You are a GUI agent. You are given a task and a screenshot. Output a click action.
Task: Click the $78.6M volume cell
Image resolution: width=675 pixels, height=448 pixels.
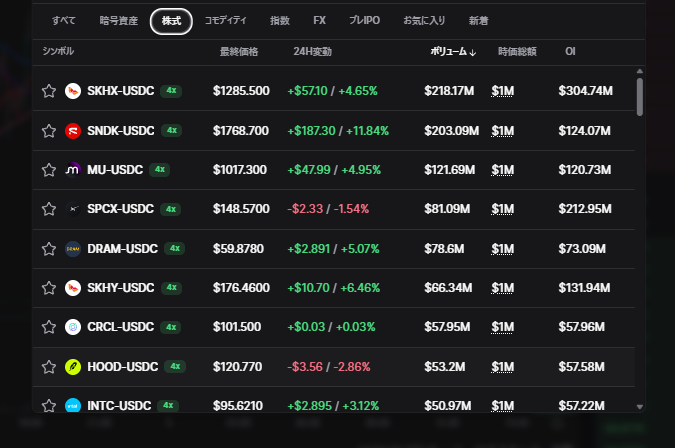(x=444, y=249)
